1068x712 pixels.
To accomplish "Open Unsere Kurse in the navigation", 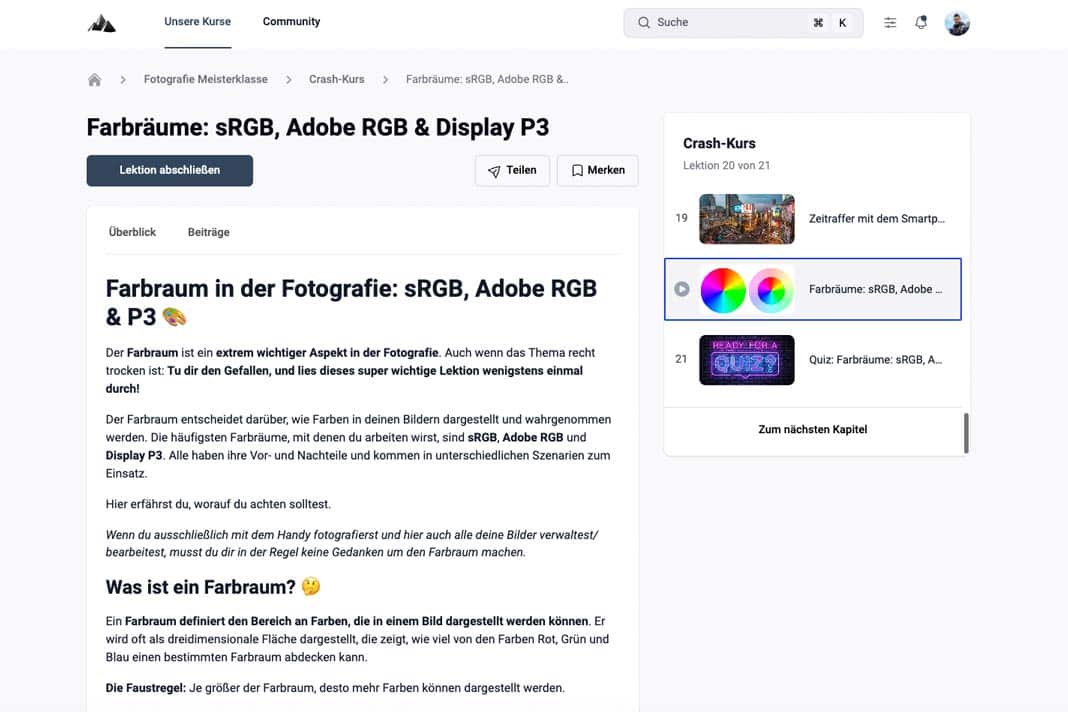I will 197,20.
